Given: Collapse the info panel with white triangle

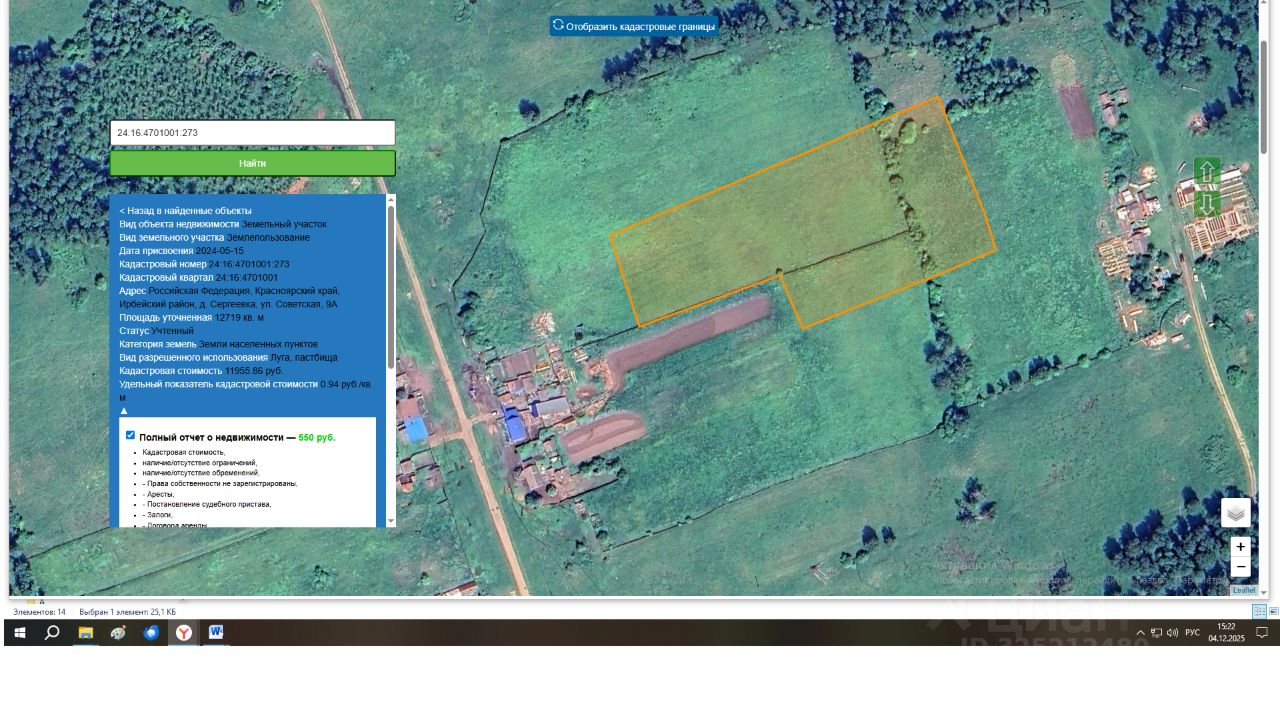Looking at the screenshot, I should (x=124, y=411).
